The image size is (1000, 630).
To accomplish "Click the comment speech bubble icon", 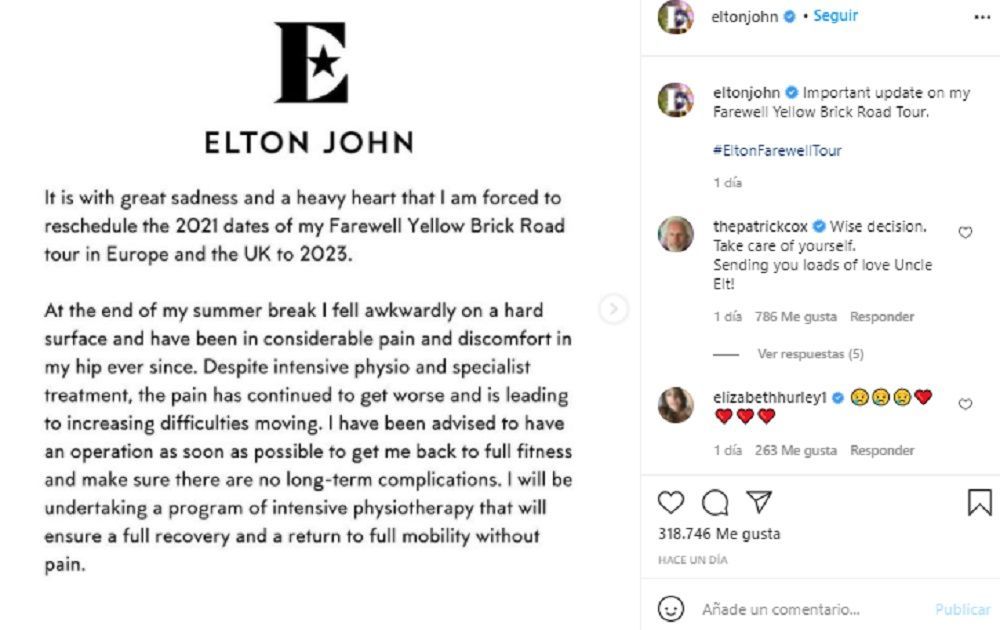I will (714, 502).
